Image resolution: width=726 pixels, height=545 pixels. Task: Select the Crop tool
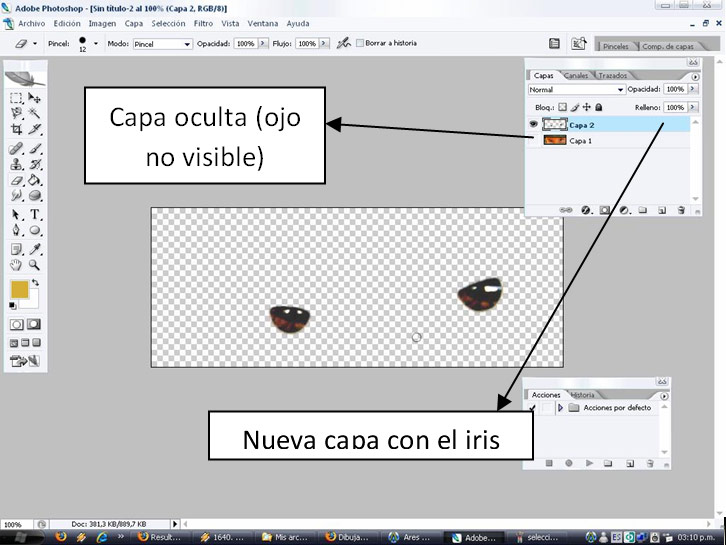coord(16,129)
